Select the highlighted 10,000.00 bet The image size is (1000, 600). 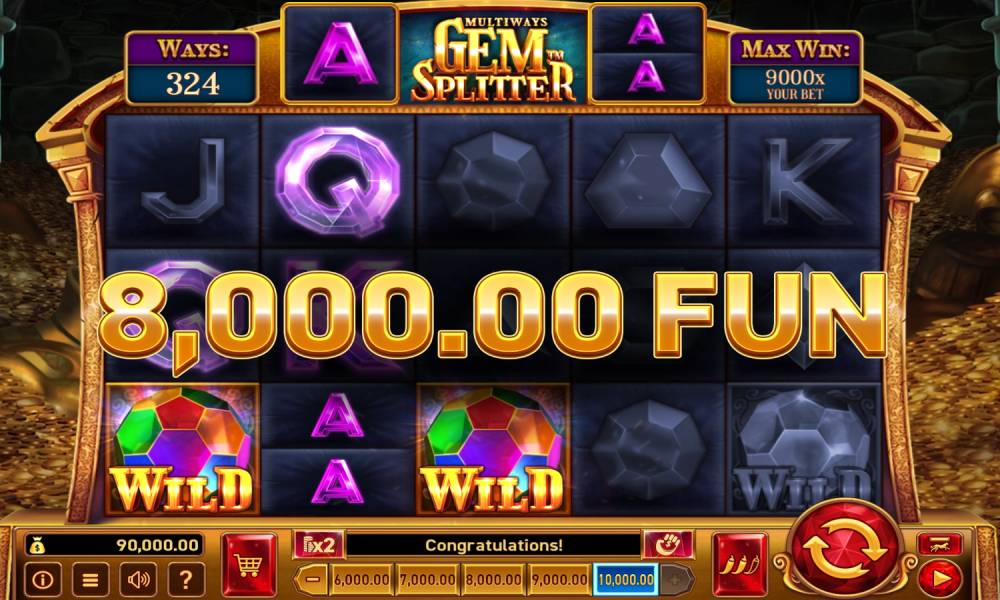coord(626,580)
